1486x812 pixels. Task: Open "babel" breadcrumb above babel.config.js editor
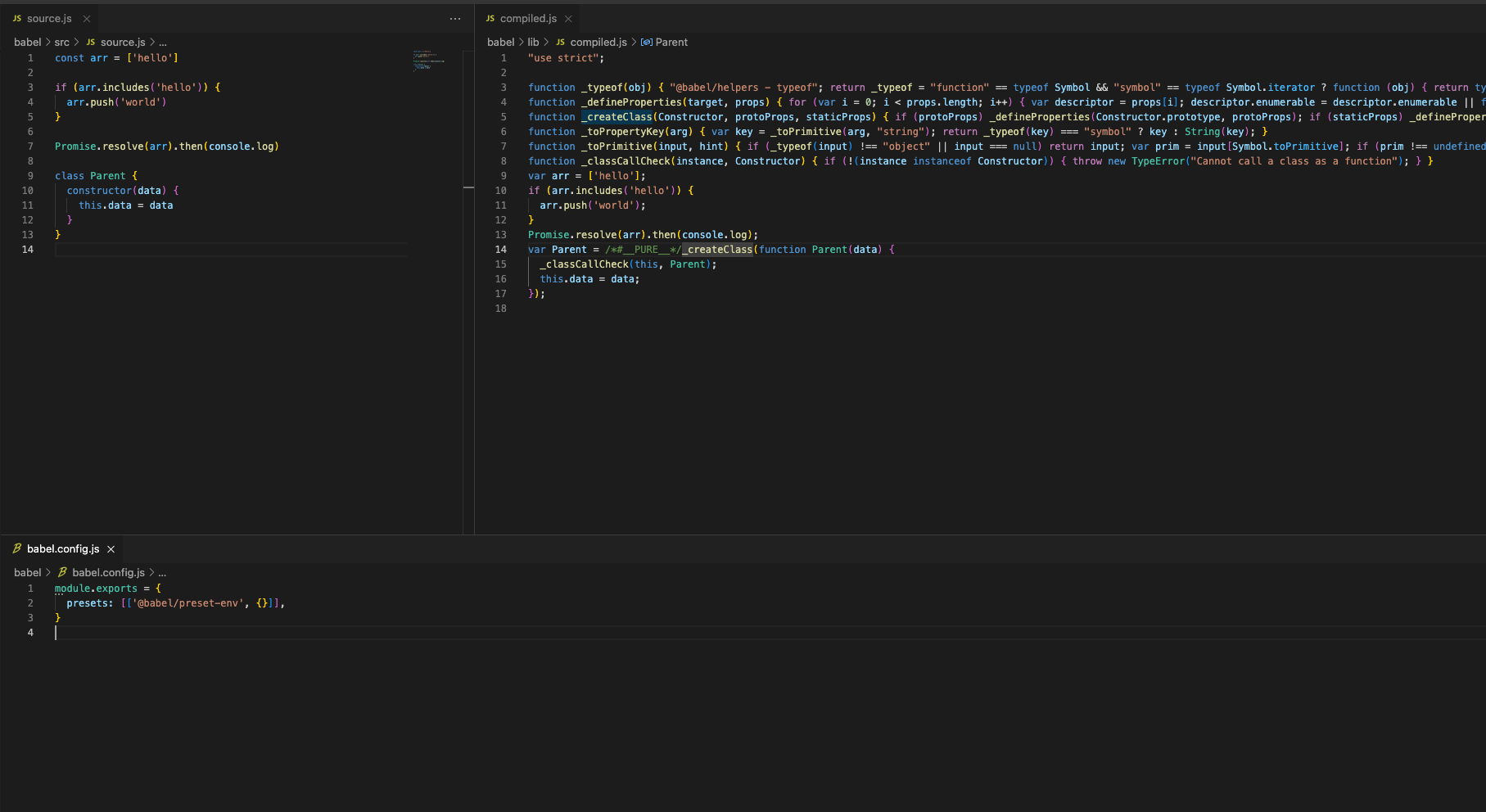point(27,573)
